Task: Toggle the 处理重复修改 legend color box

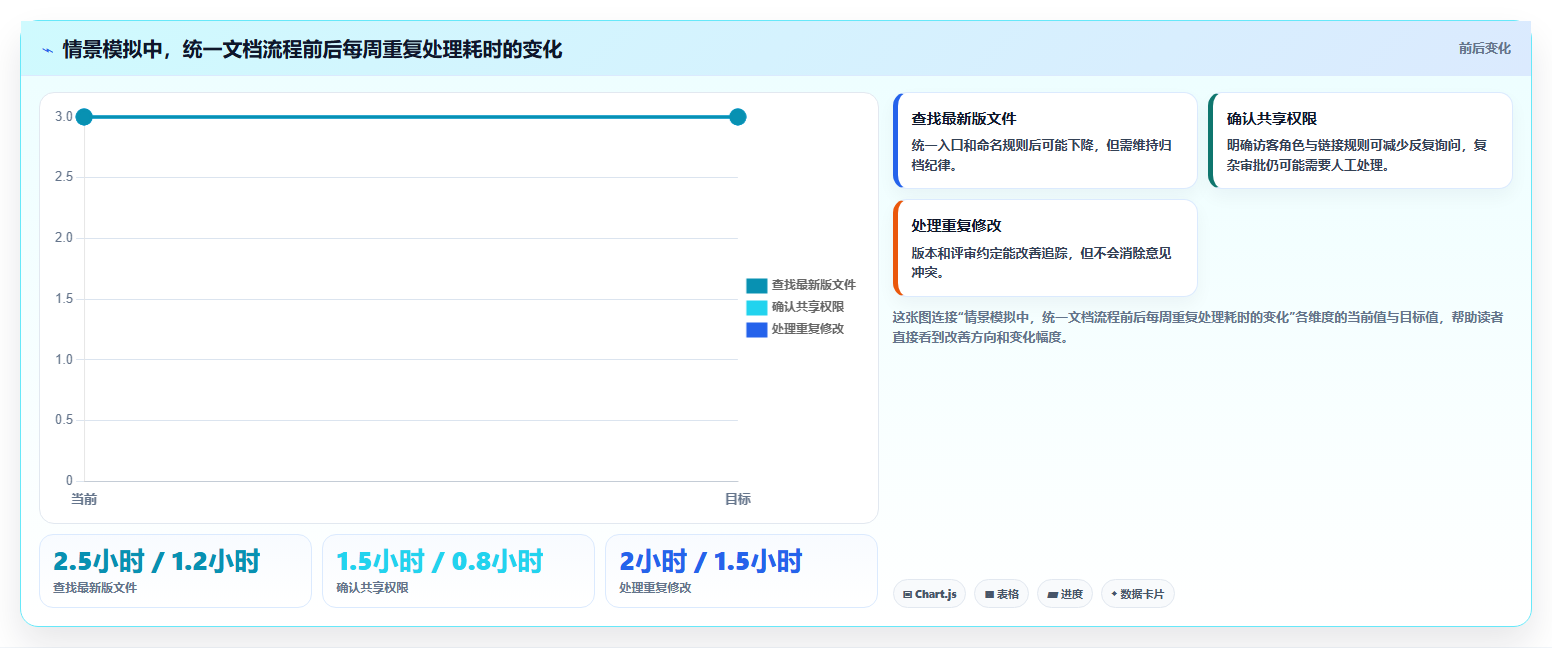Action: coord(757,329)
